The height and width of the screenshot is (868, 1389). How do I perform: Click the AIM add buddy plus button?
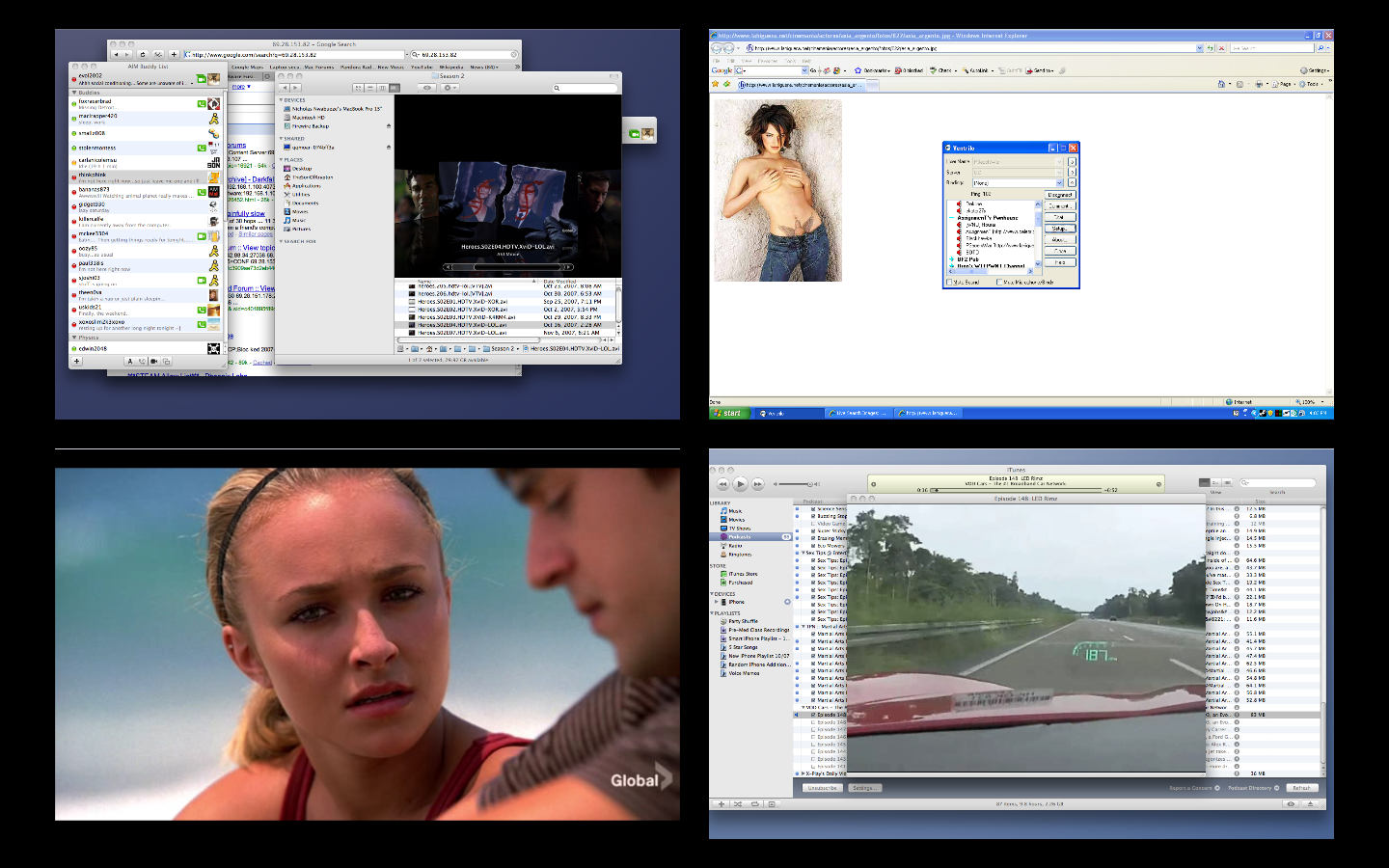click(77, 361)
